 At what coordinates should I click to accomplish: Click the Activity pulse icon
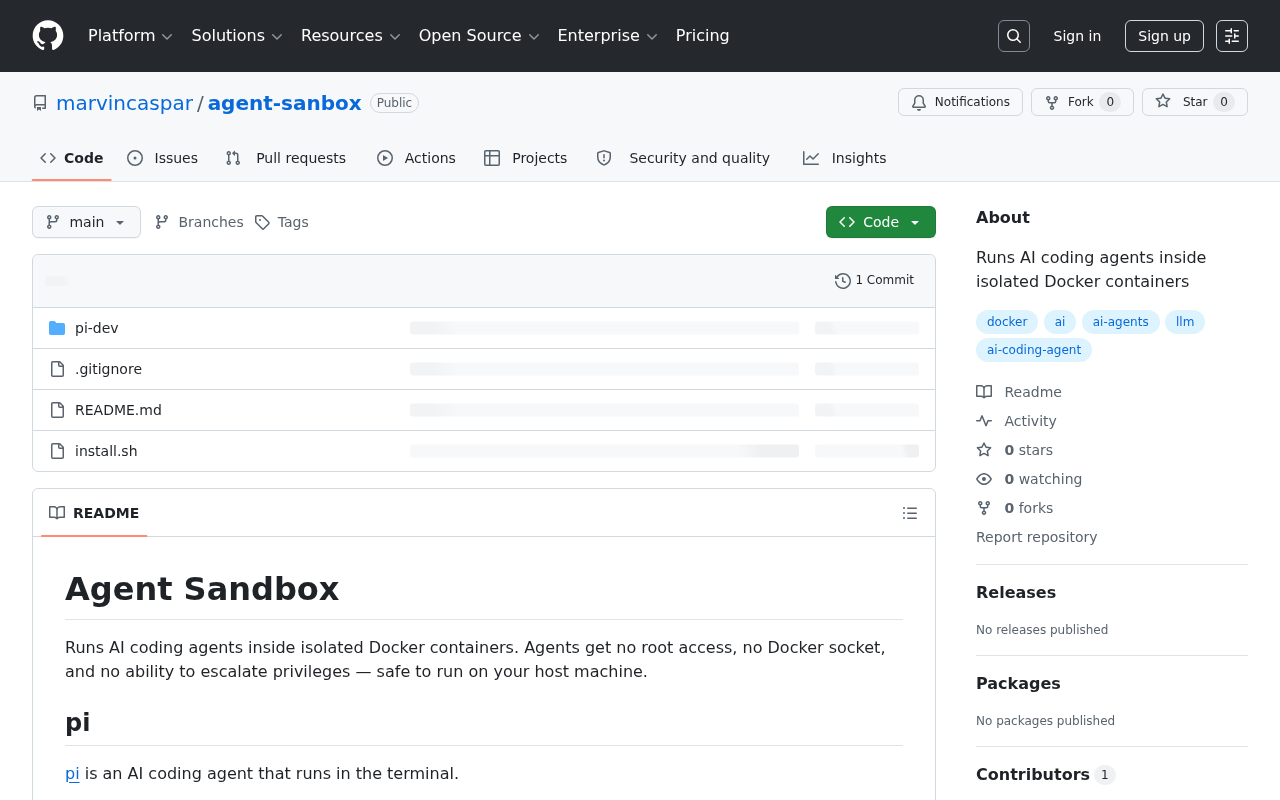(x=984, y=421)
